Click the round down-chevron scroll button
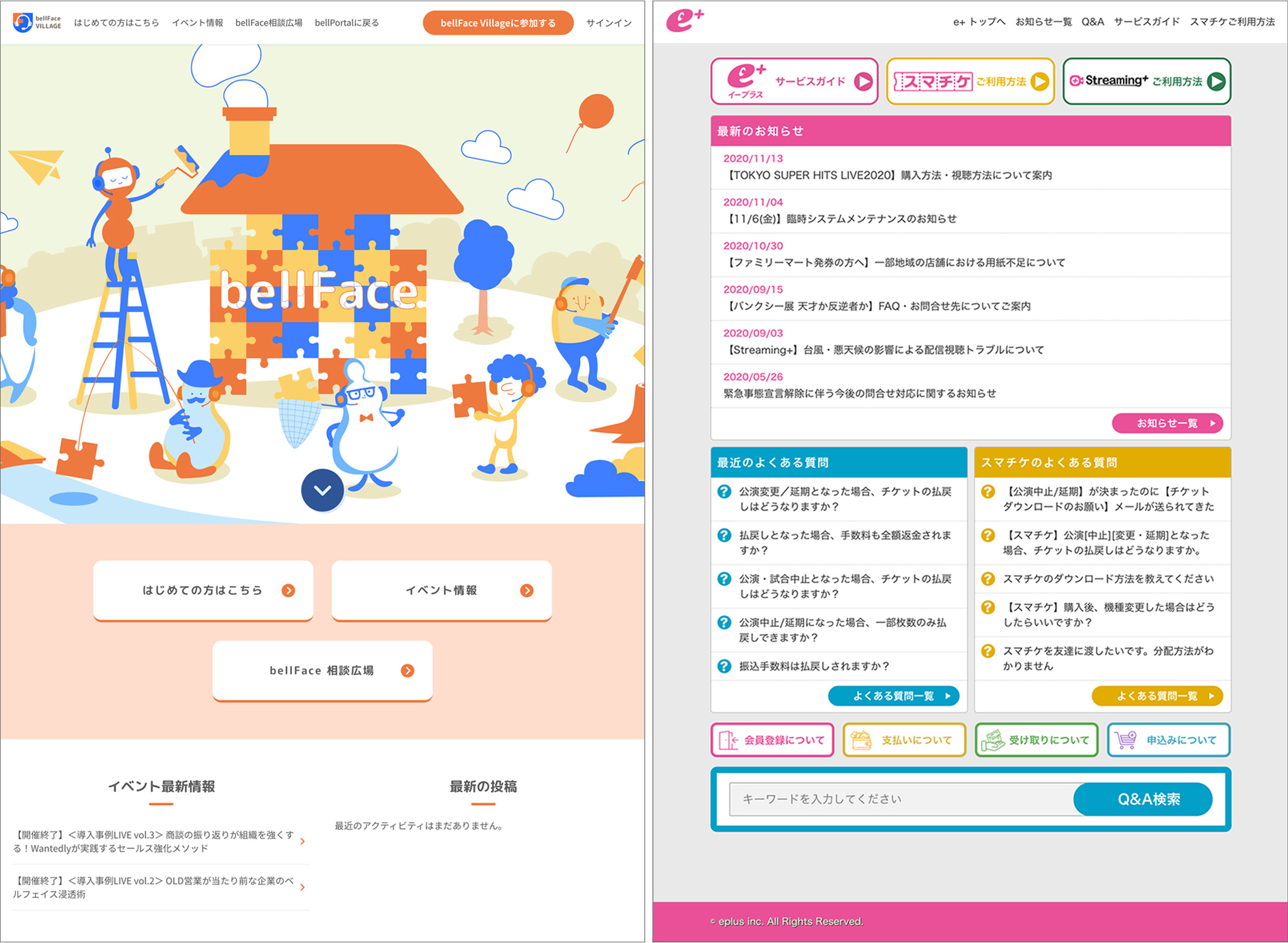 tap(323, 490)
